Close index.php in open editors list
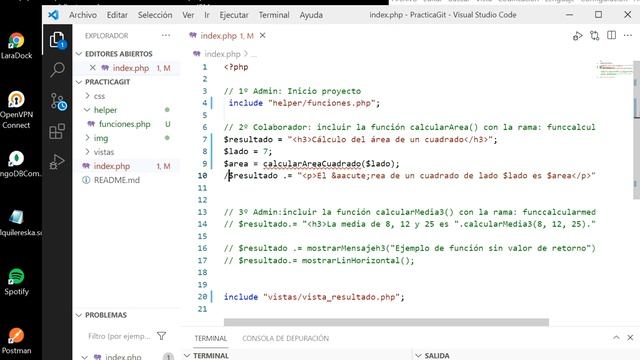 (93, 68)
